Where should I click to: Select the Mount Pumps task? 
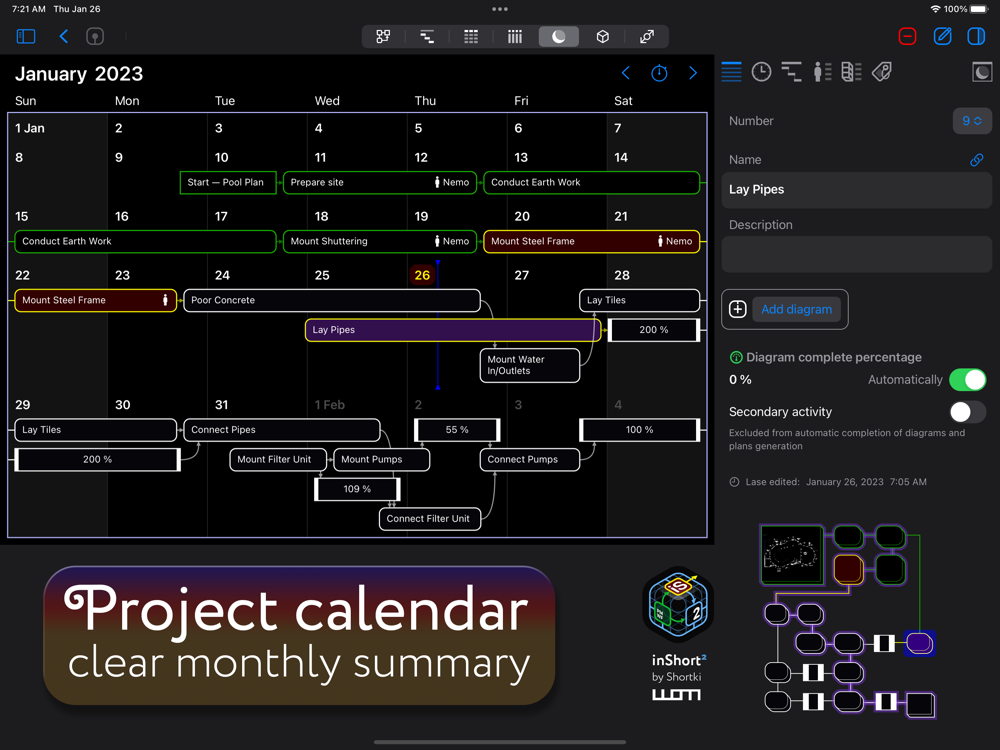tap(381, 459)
